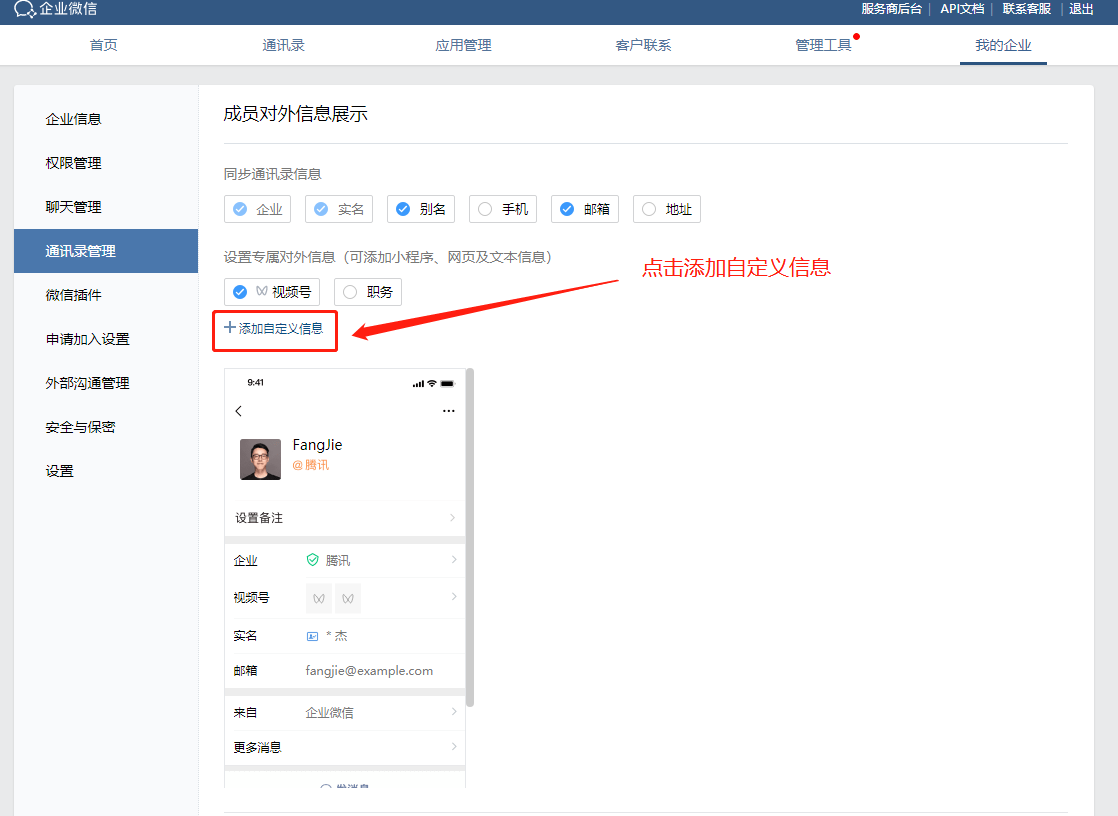Click the first 视频号 thumbnail in preview
Screen dimensions: 1118x816
pos(319,598)
